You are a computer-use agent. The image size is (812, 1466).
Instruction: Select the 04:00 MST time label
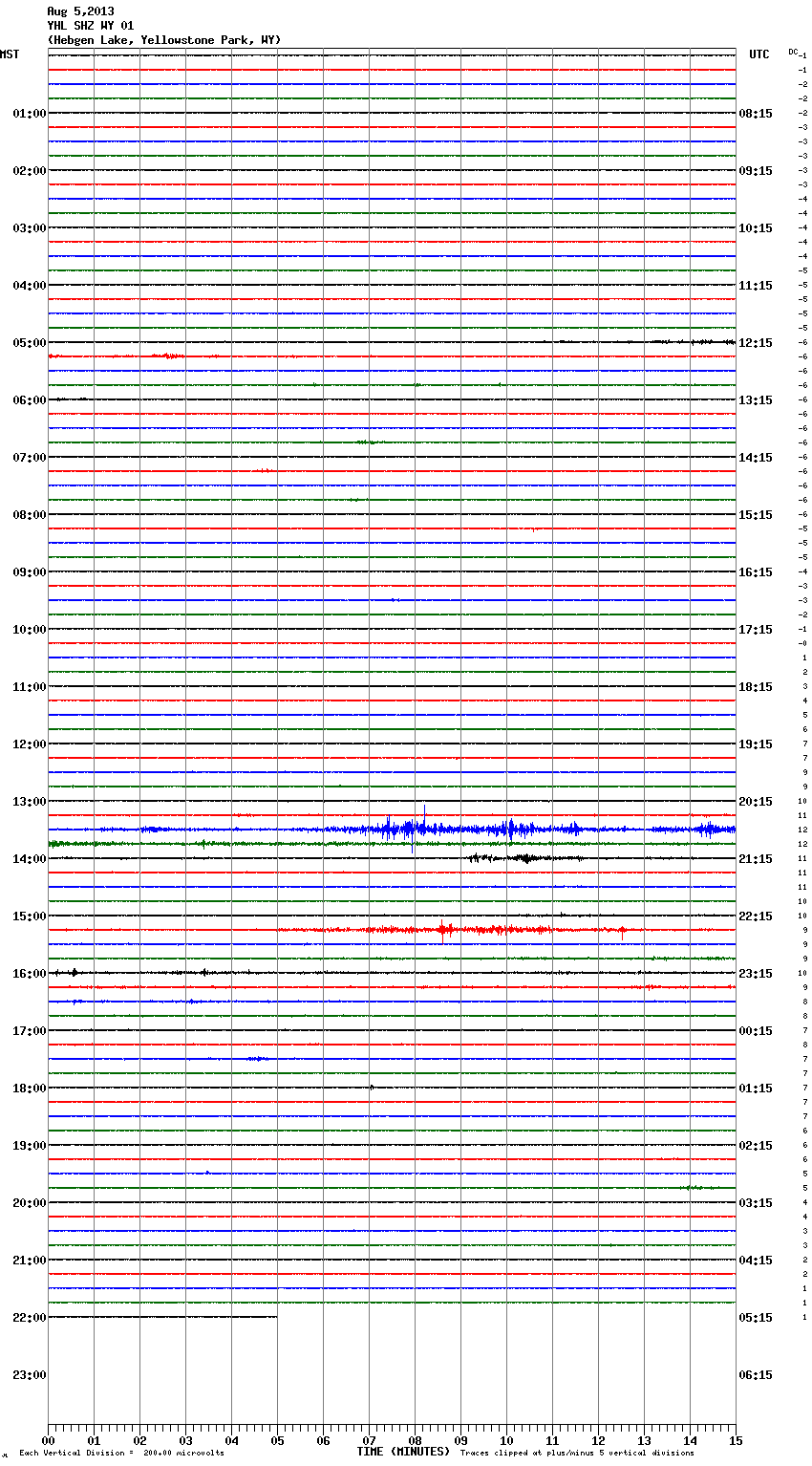click(30, 286)
